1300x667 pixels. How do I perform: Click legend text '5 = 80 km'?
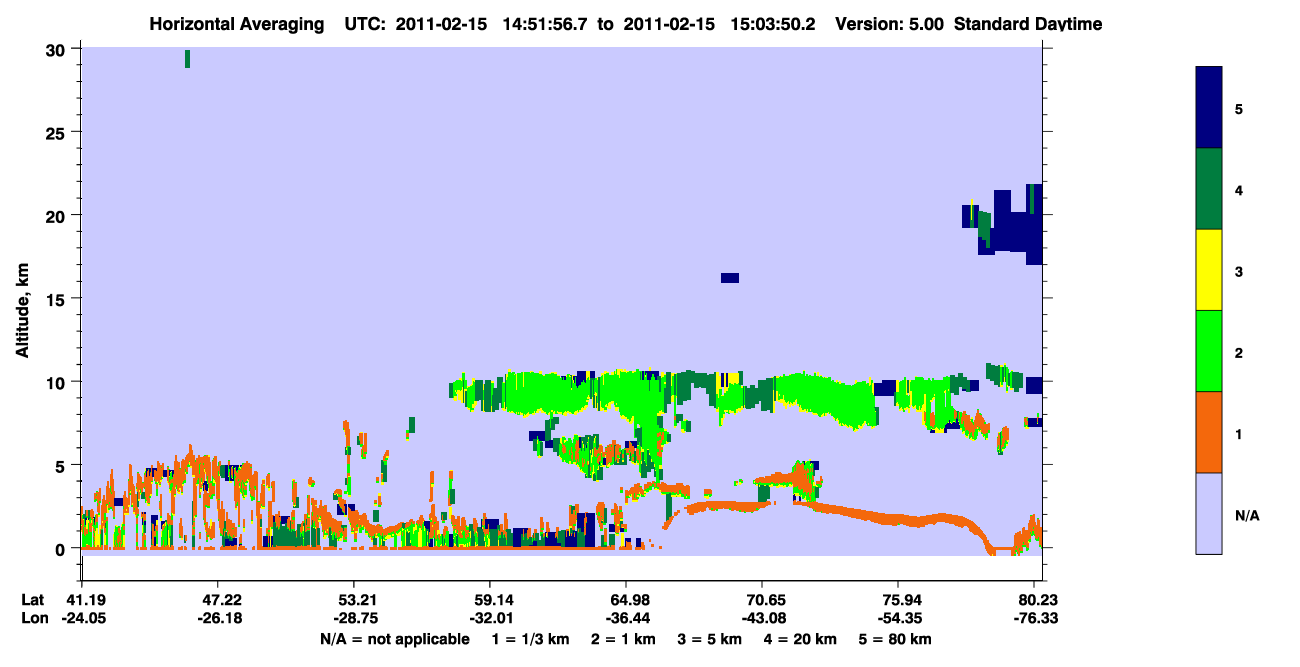click(897, 639)
